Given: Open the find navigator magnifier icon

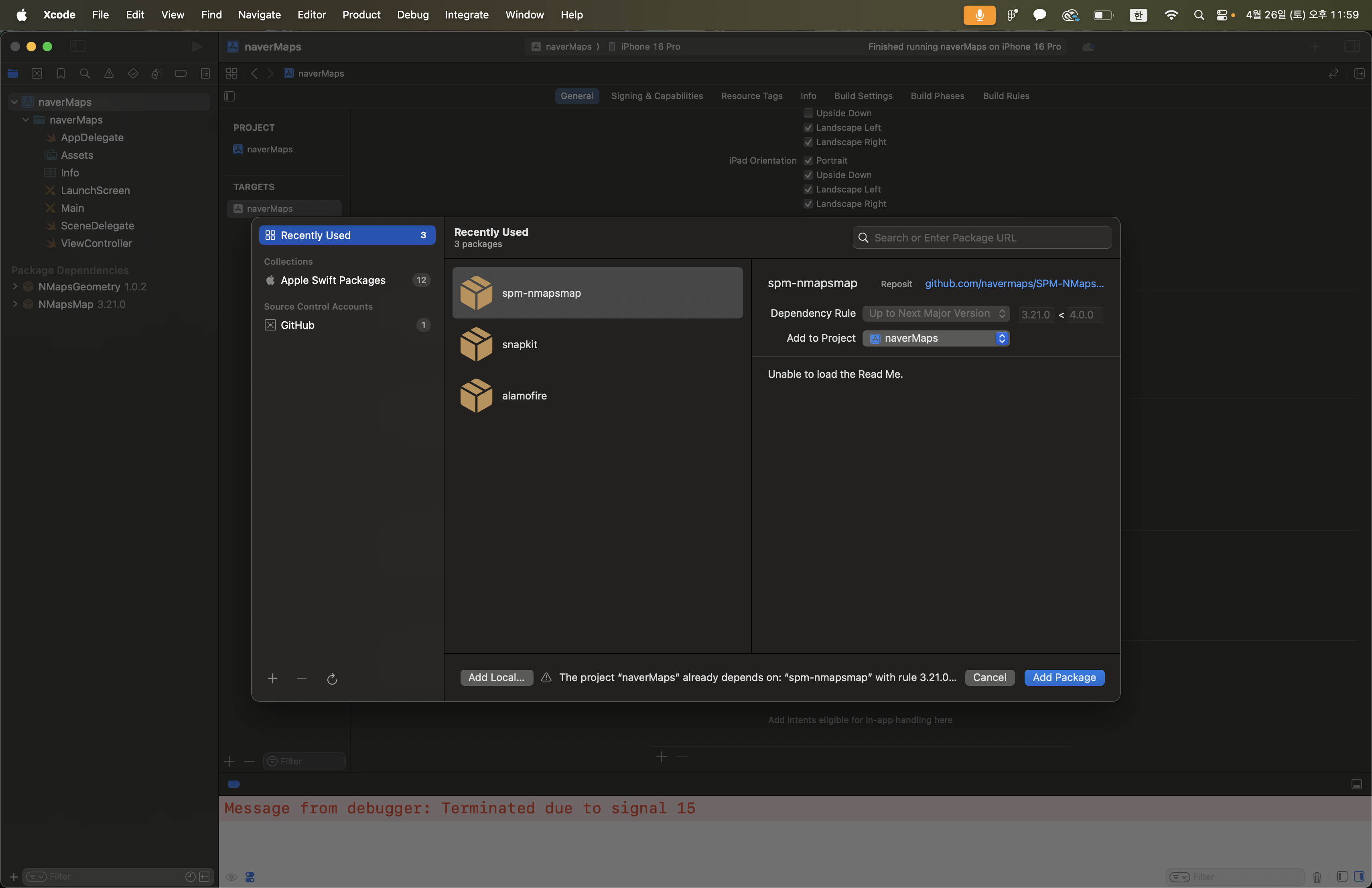Looking at the screenshot, I should tap(85, 73).
